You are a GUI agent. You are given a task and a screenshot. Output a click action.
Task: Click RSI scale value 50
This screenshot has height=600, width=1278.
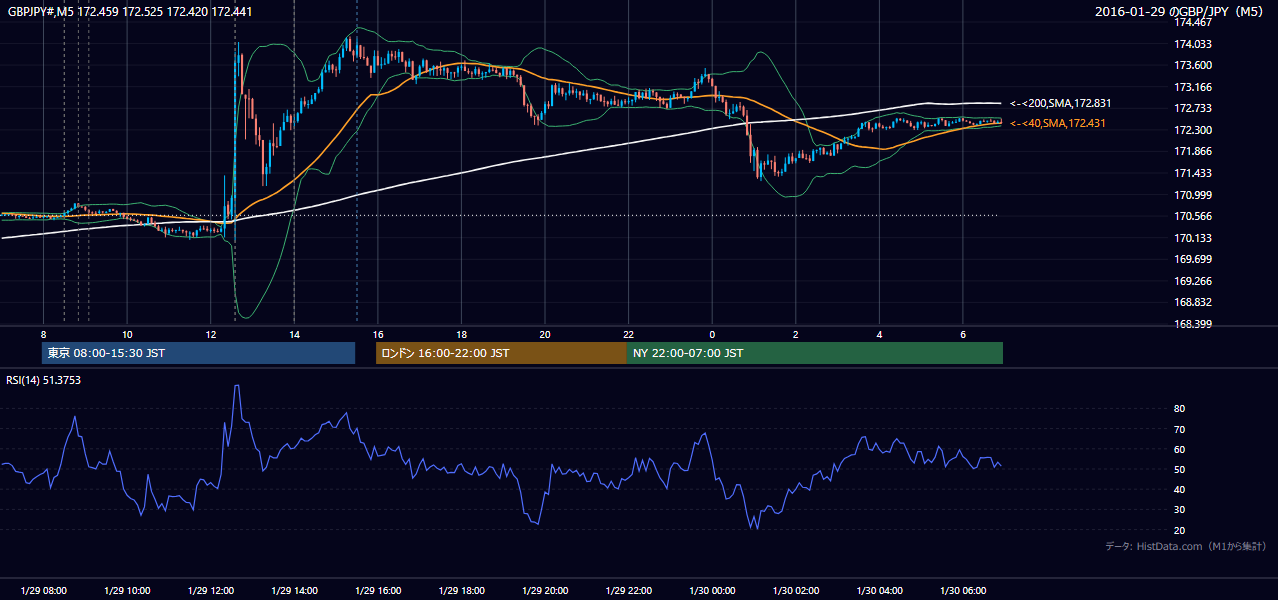pyautogui.click(x=1179, y=469)
